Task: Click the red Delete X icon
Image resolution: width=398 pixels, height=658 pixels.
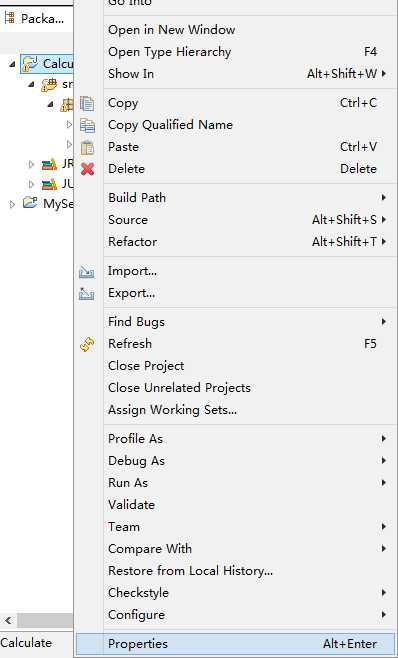Action: coord(87,169)
